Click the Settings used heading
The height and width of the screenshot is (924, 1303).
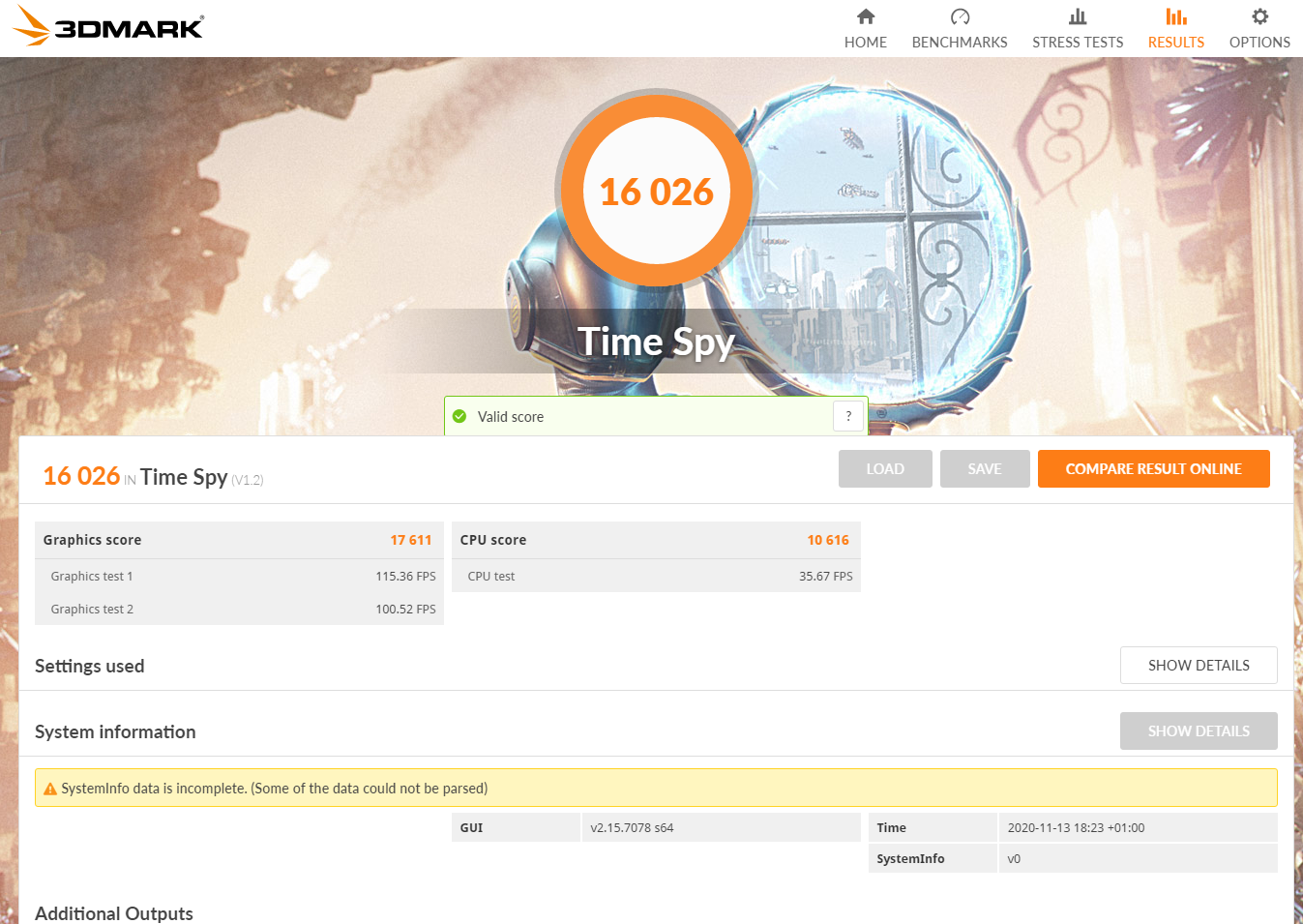pyautogui.click(x=89, y=667)
